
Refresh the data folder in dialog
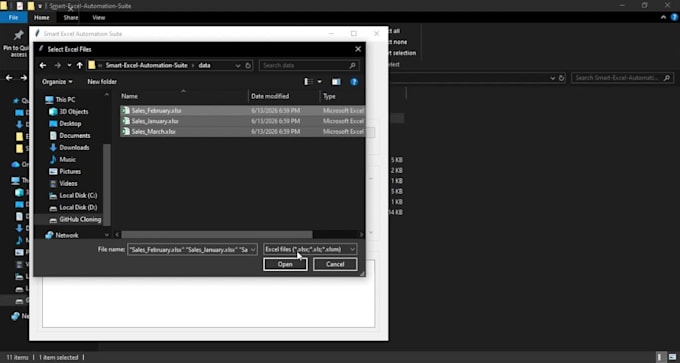tap(248, 65)
